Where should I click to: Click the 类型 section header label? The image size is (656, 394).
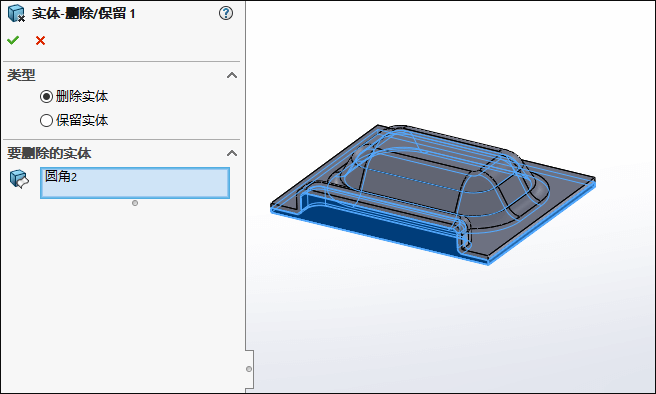[x=21, y=75]
